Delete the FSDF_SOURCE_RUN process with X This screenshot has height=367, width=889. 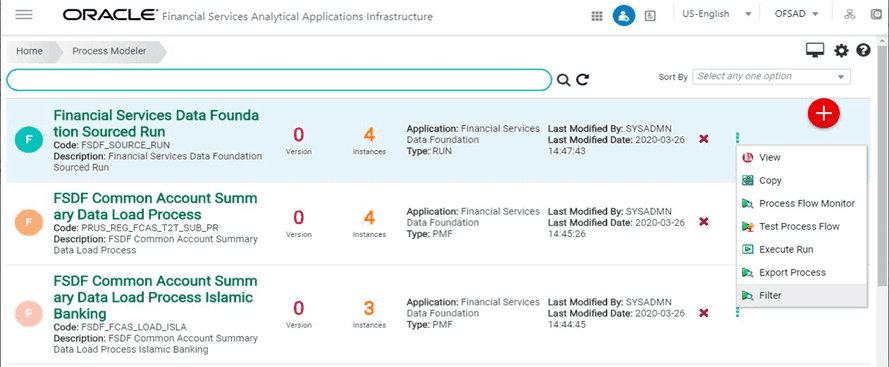704,139
